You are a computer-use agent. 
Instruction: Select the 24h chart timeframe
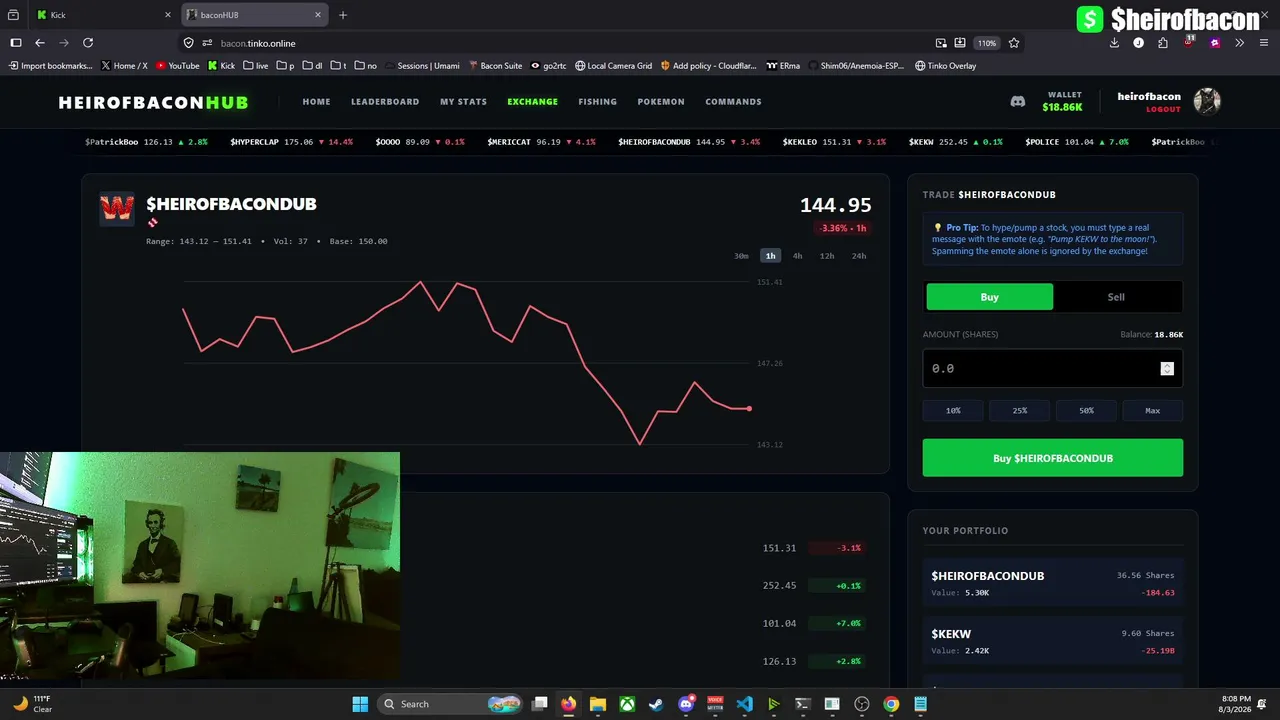[x=859, y=256]
